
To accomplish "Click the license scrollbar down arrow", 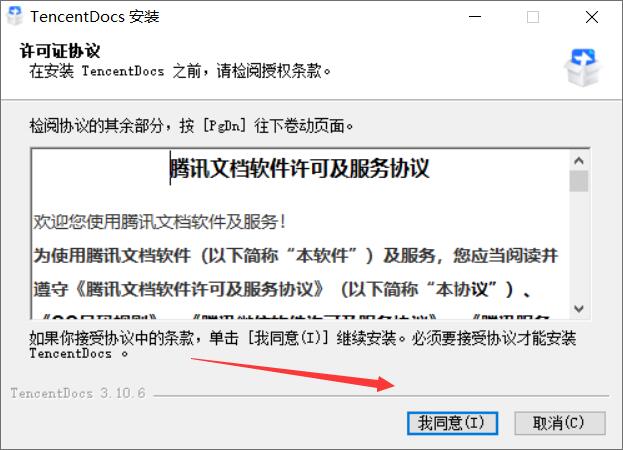I will (579, 309).
